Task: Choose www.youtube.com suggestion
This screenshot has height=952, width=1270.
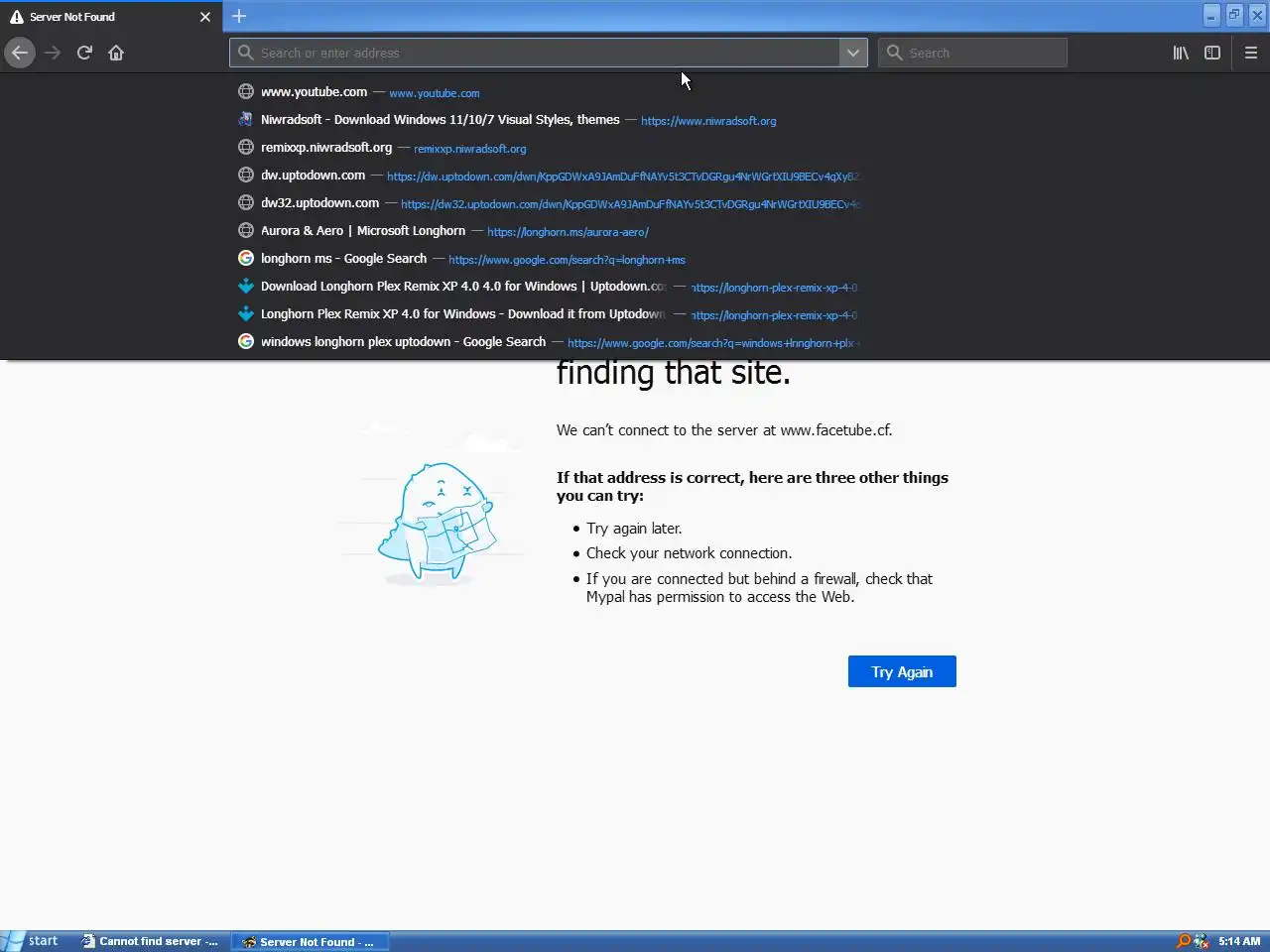Action: coord(549,91)
